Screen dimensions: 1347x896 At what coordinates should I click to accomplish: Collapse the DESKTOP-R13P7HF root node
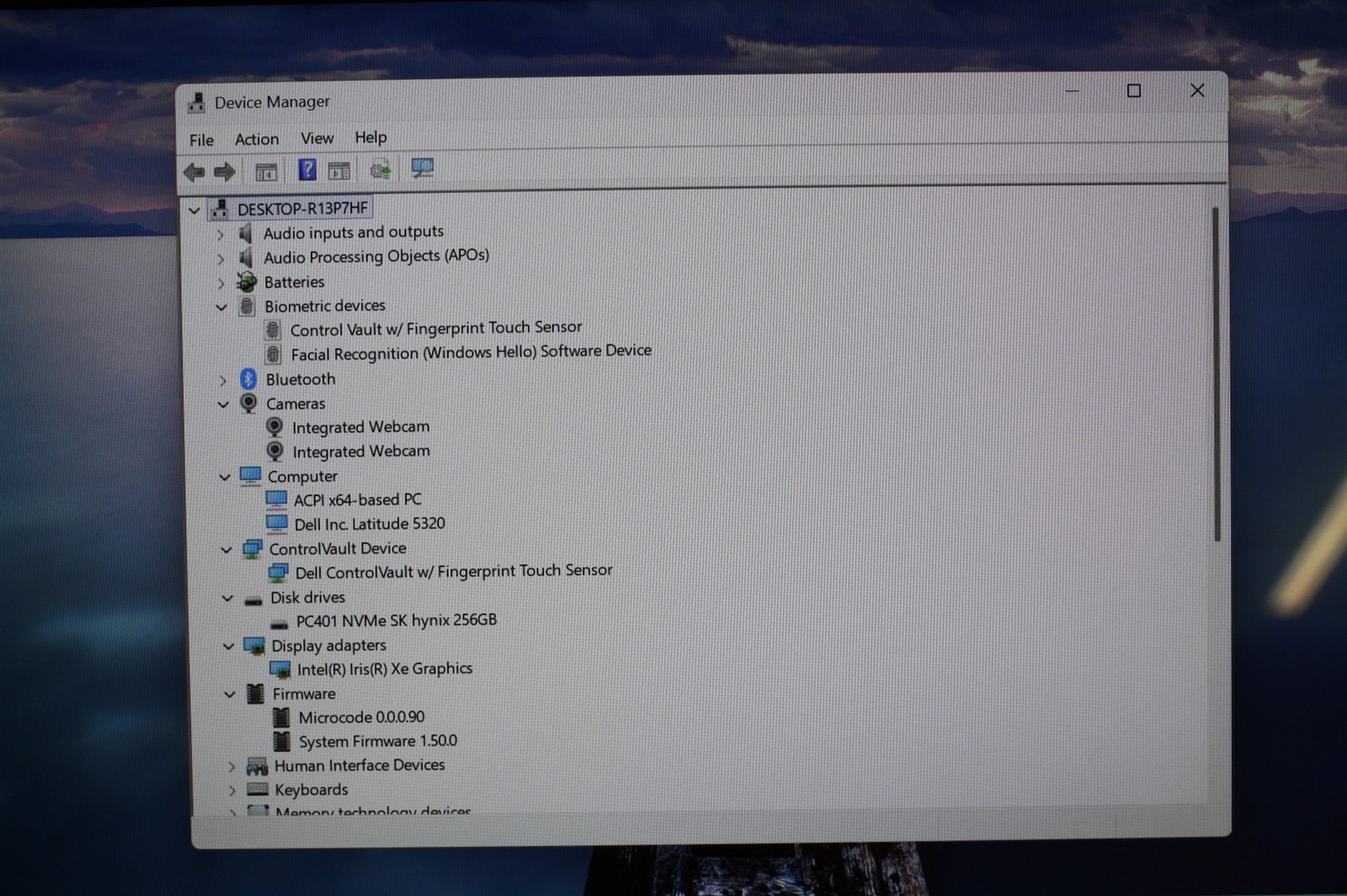[x=195, y=210]
